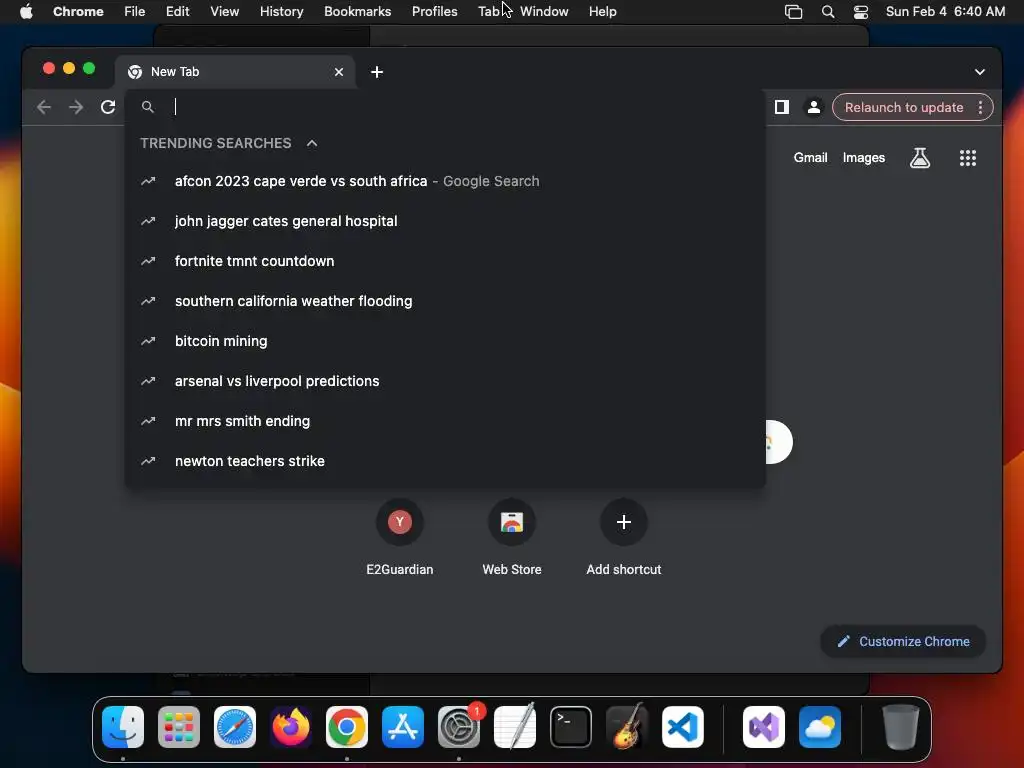1024x768 pixels.
Task: Open Visual Studio from the Dock
Action: pos(764,727)
